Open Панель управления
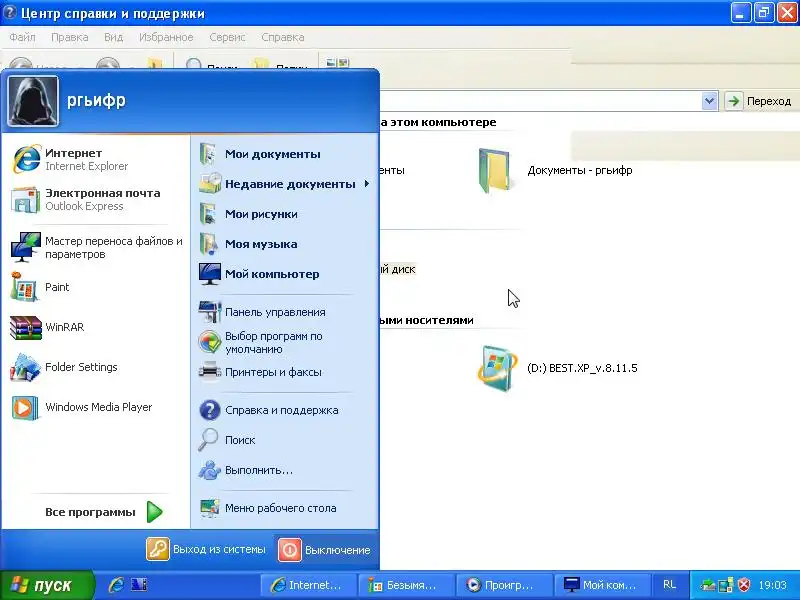 point(285,312)
